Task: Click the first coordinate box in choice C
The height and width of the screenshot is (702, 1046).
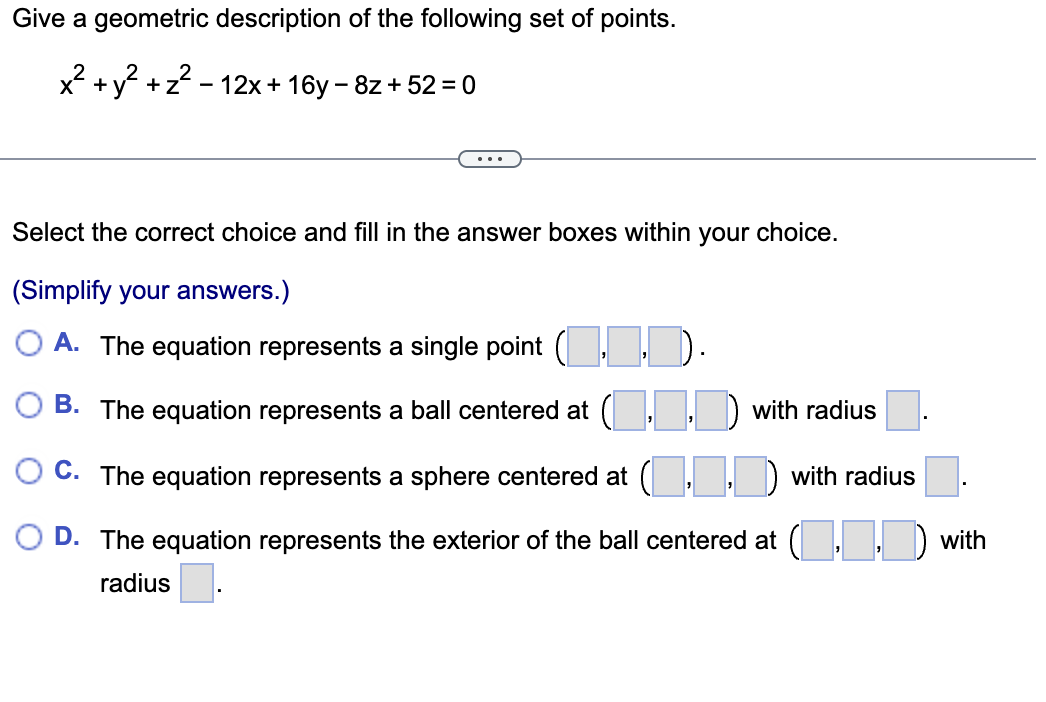Action: (x=667, y=476)
